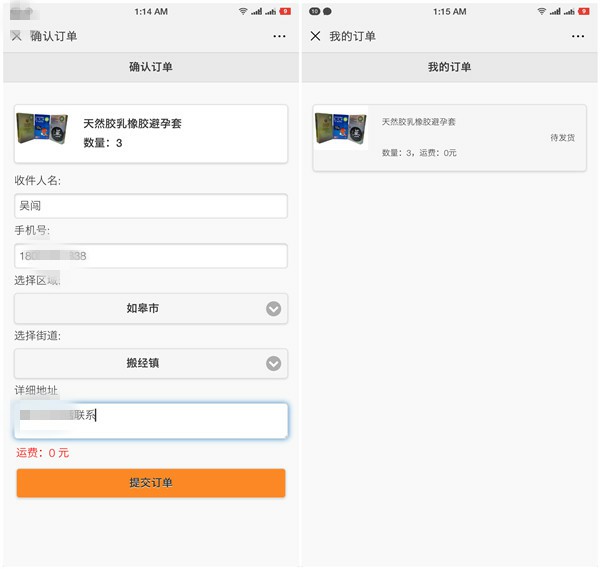Viewport: 600px width, 569px height.
Task: Tap the Wi-Fi status icon on the 确认订单 screen
Action: [x=243, y=11]
